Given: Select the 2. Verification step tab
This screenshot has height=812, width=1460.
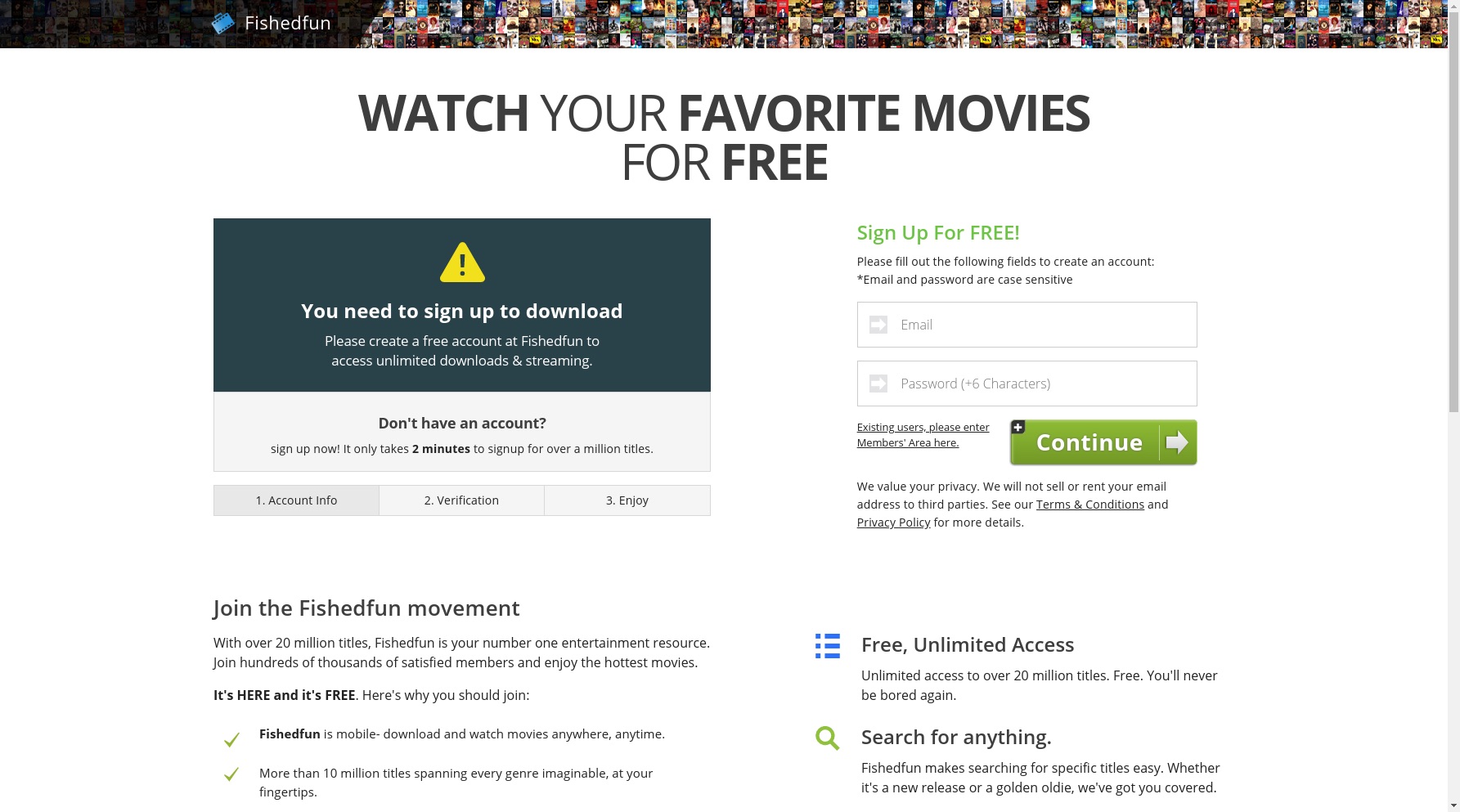Looking at the screenshot, I should pyautogui.click(x=461, y=500).
